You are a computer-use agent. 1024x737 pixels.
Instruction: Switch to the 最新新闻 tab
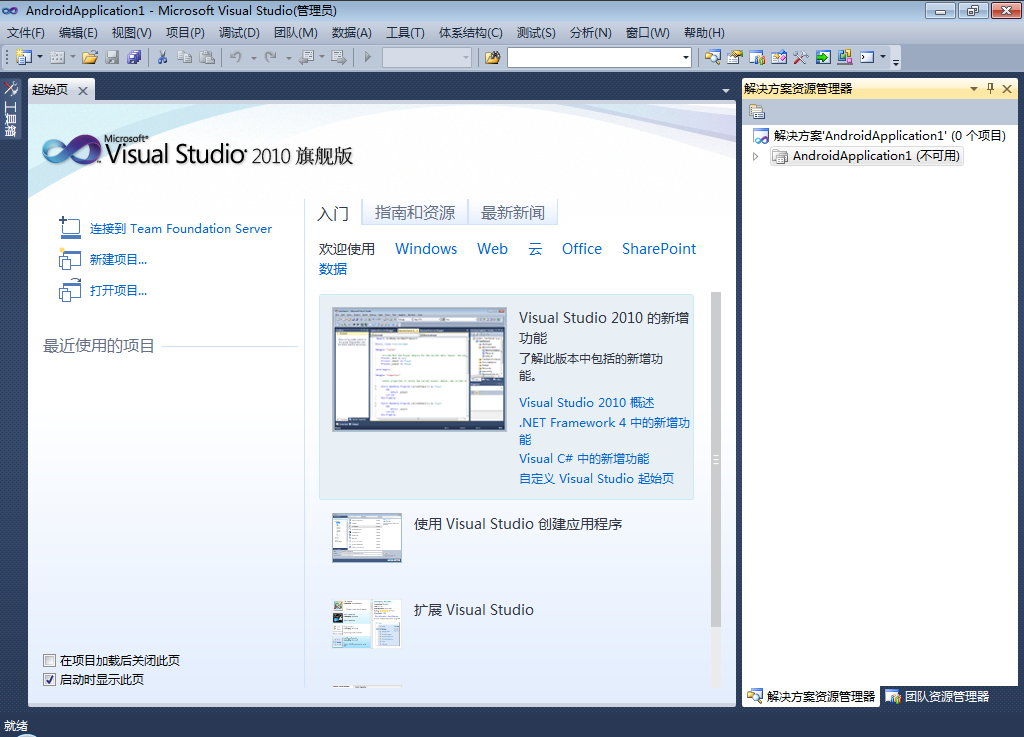coord(513,213)
